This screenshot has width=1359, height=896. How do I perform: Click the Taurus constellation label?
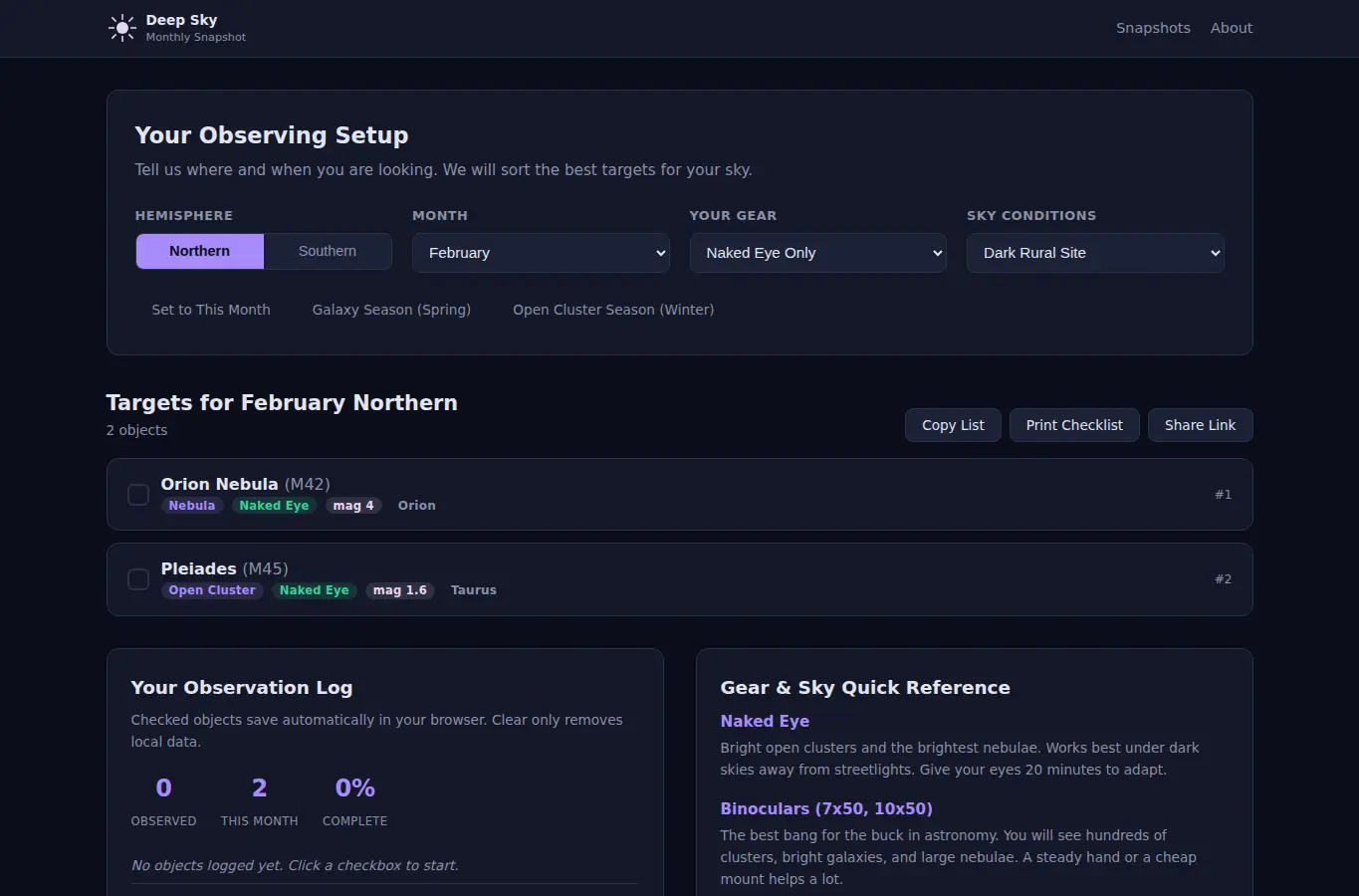pos(474,590)
